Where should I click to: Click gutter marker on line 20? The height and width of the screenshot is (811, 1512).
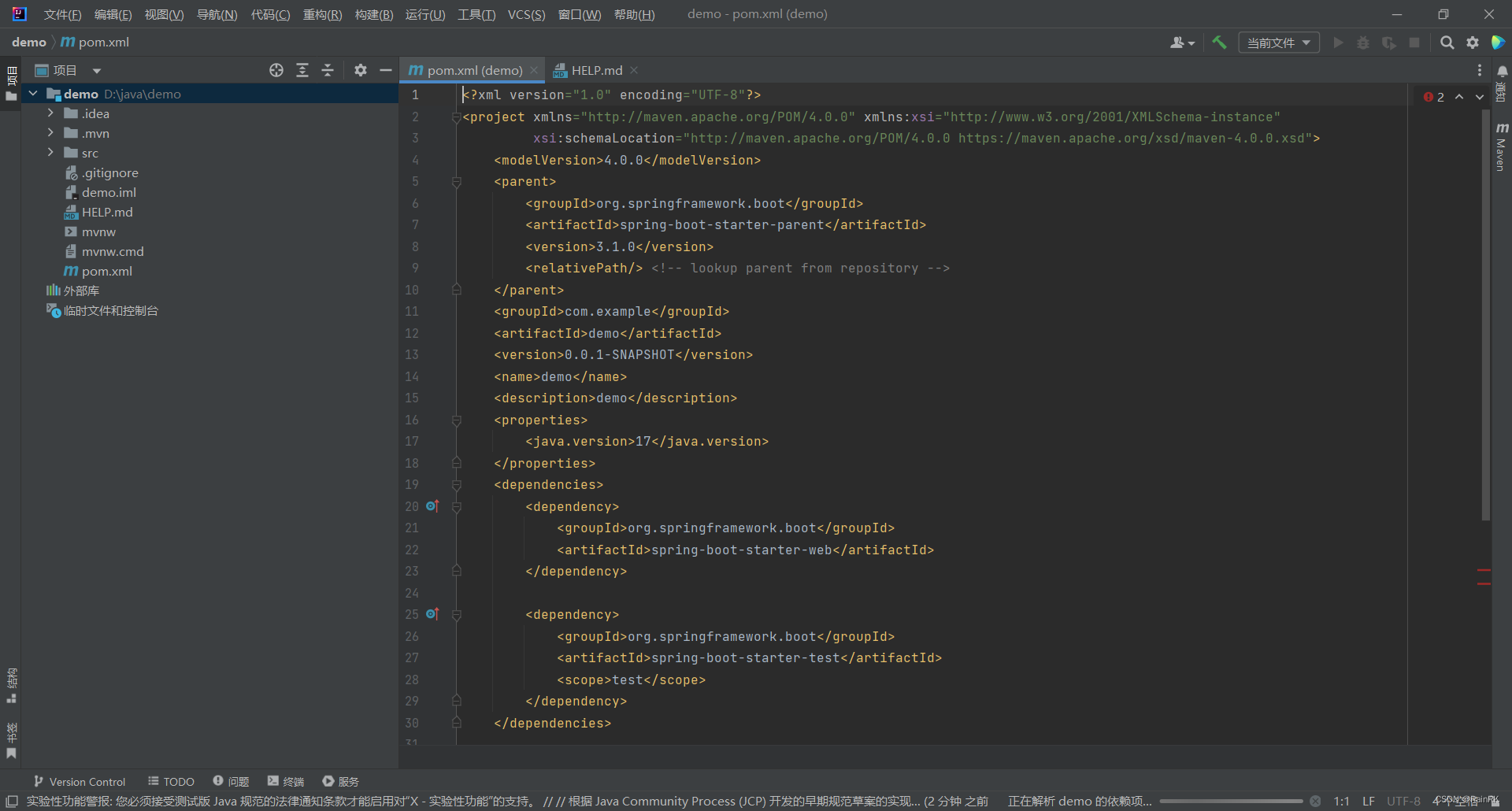(x=432, y=506)
